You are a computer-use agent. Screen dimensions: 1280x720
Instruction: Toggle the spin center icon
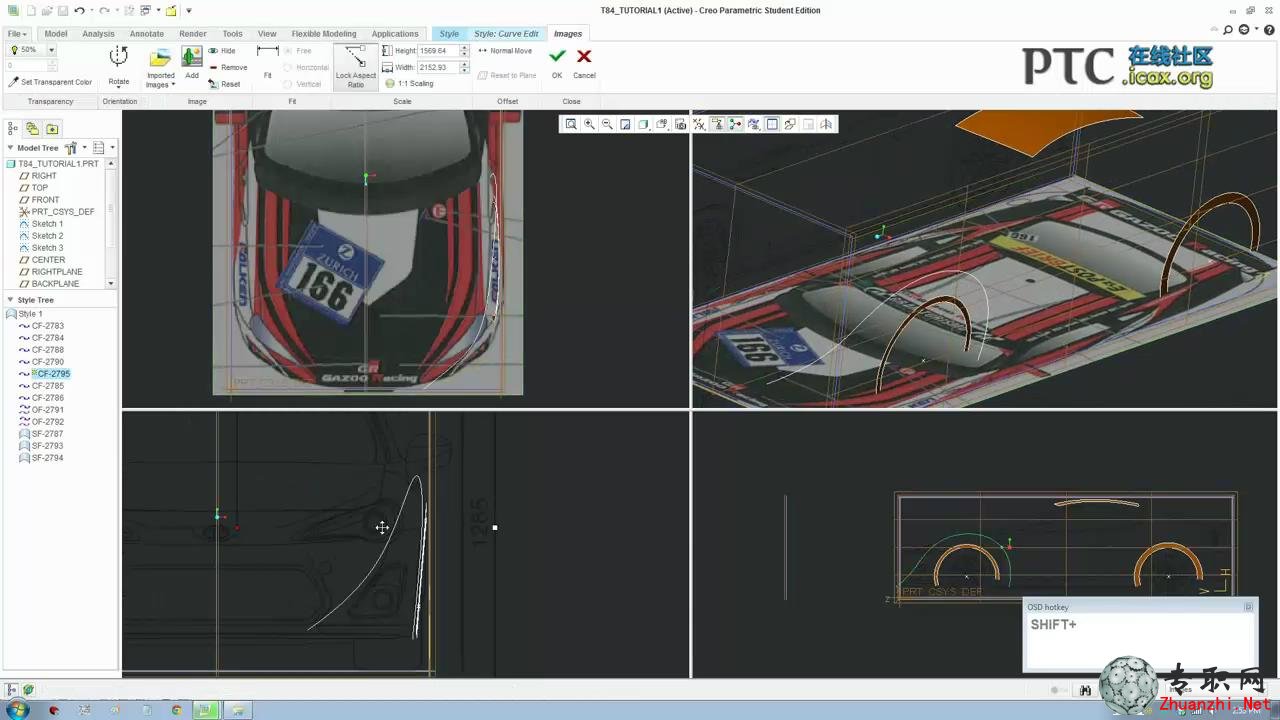pos(736,124)
